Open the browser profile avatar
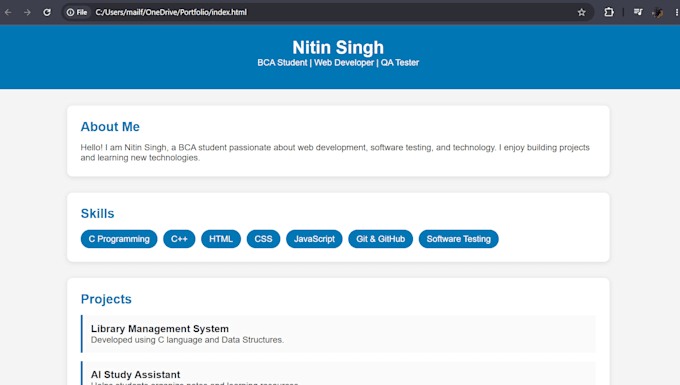Viewport: 680px width, 385px height. tap(657, 12)
